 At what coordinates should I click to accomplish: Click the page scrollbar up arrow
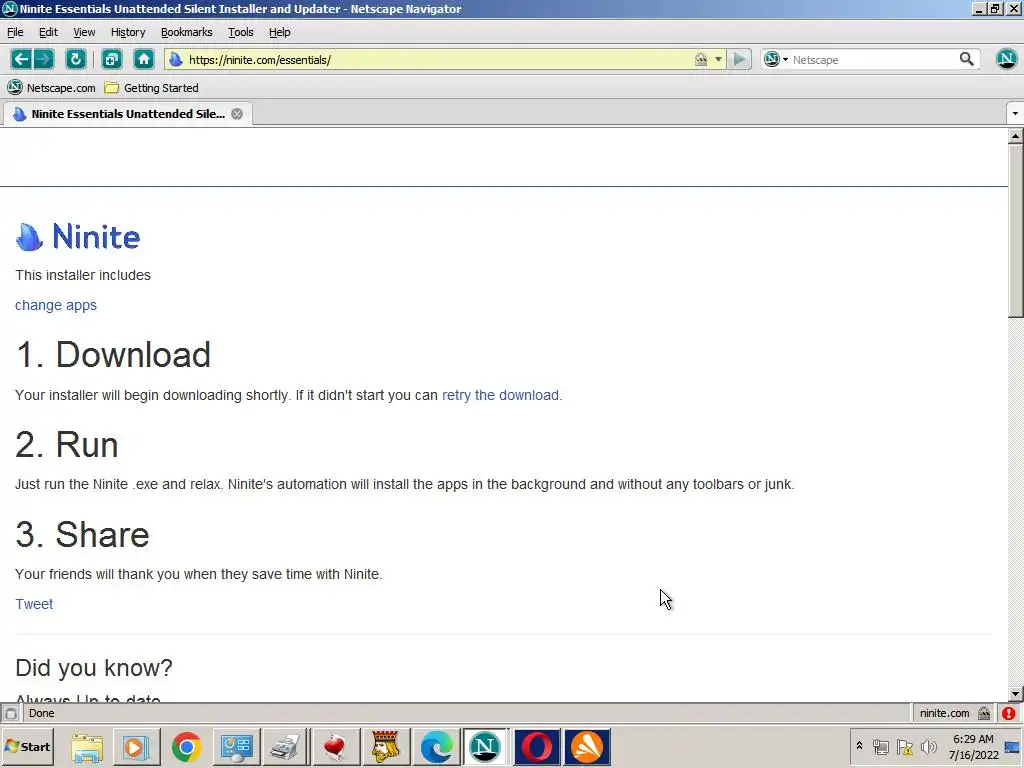point(1016,136)
